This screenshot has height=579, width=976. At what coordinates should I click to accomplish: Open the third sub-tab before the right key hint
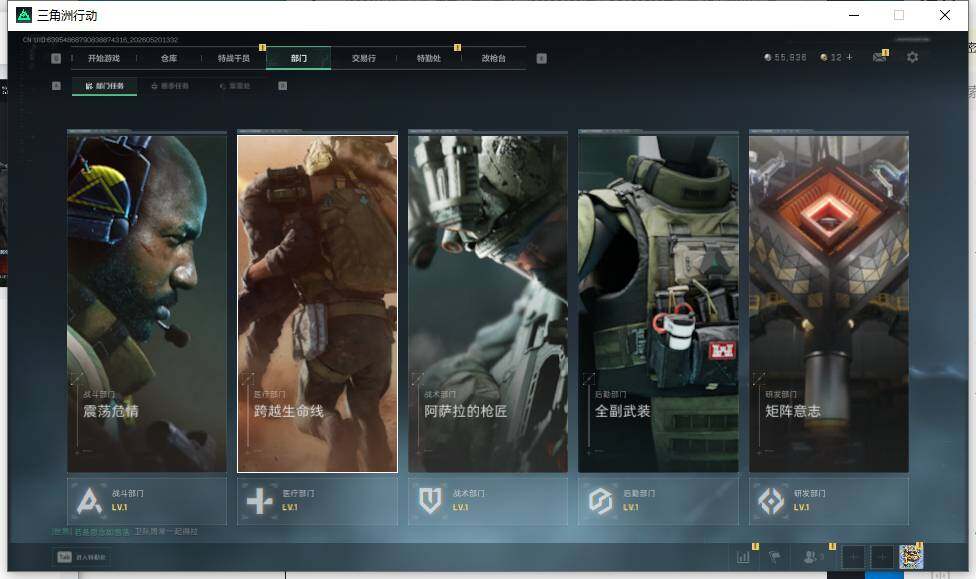(235, 86)
